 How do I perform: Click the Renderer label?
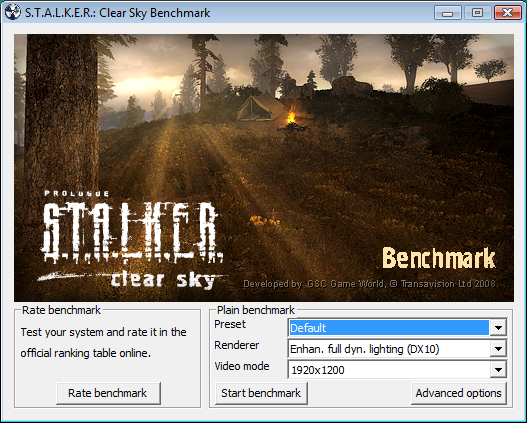tap(237, 345)
